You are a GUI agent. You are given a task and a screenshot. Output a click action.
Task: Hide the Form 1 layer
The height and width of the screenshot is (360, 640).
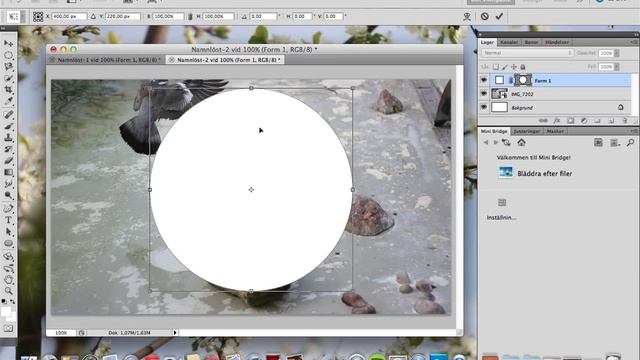484,80
